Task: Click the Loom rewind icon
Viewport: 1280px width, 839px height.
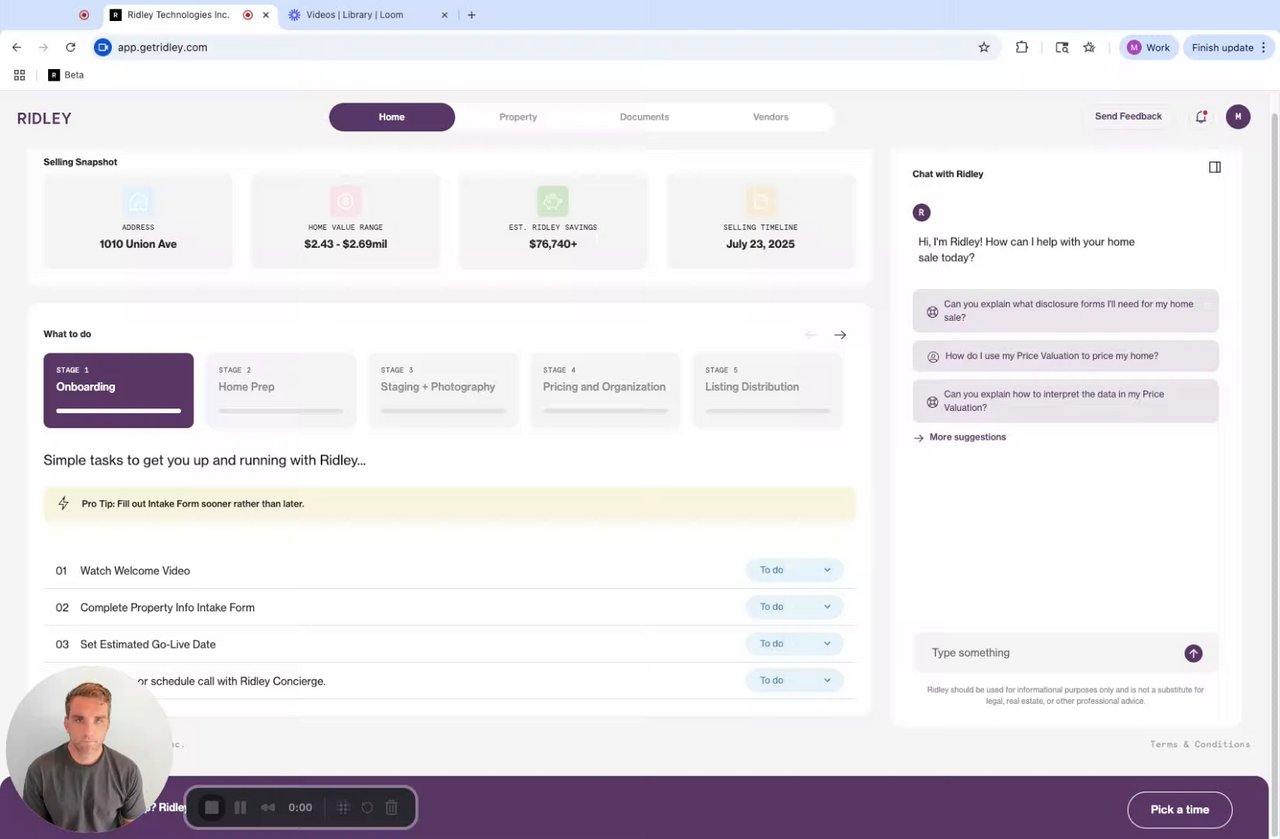Action: [x=268, y=807]
